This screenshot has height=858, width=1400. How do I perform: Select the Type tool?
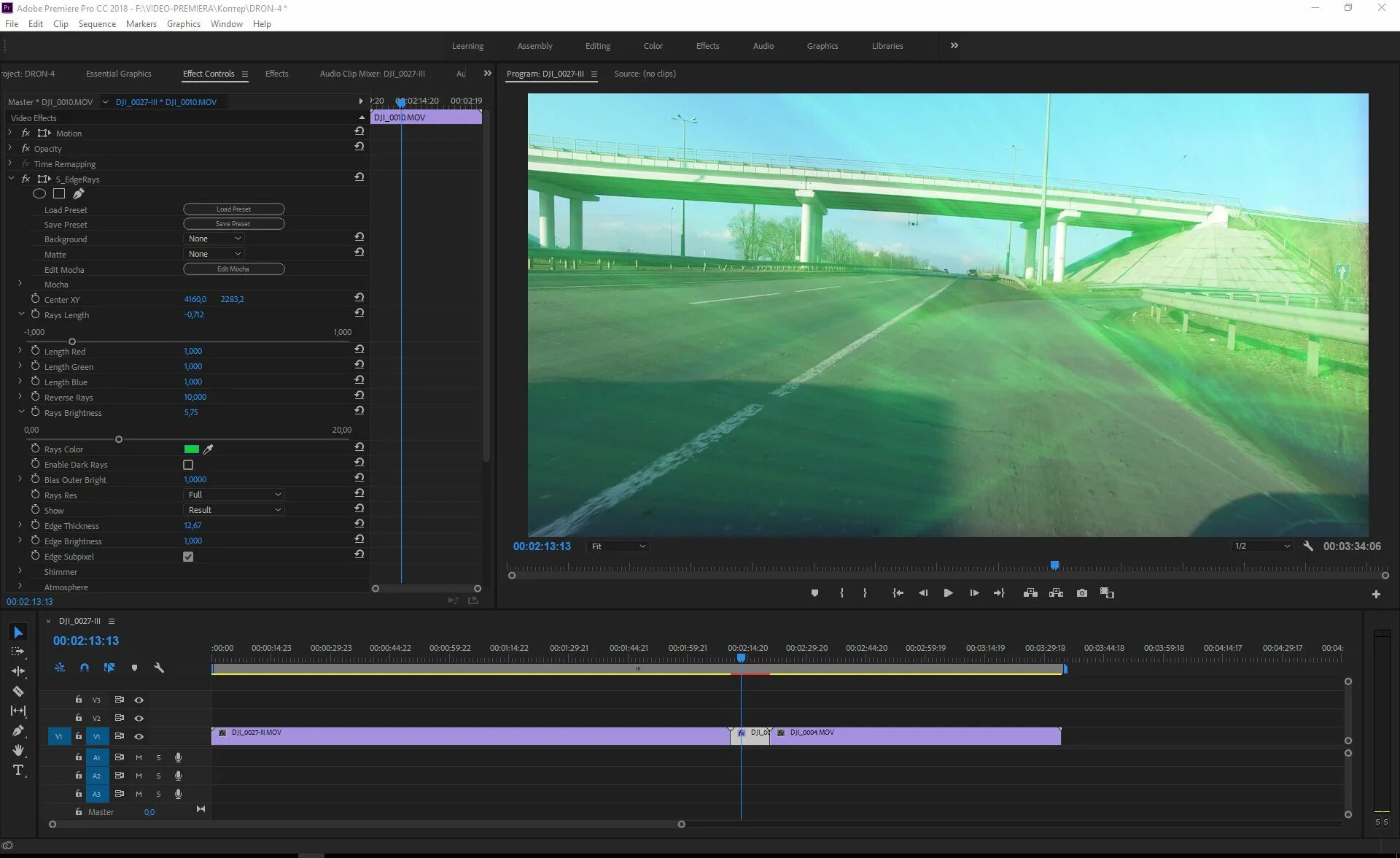click(18, 770)
